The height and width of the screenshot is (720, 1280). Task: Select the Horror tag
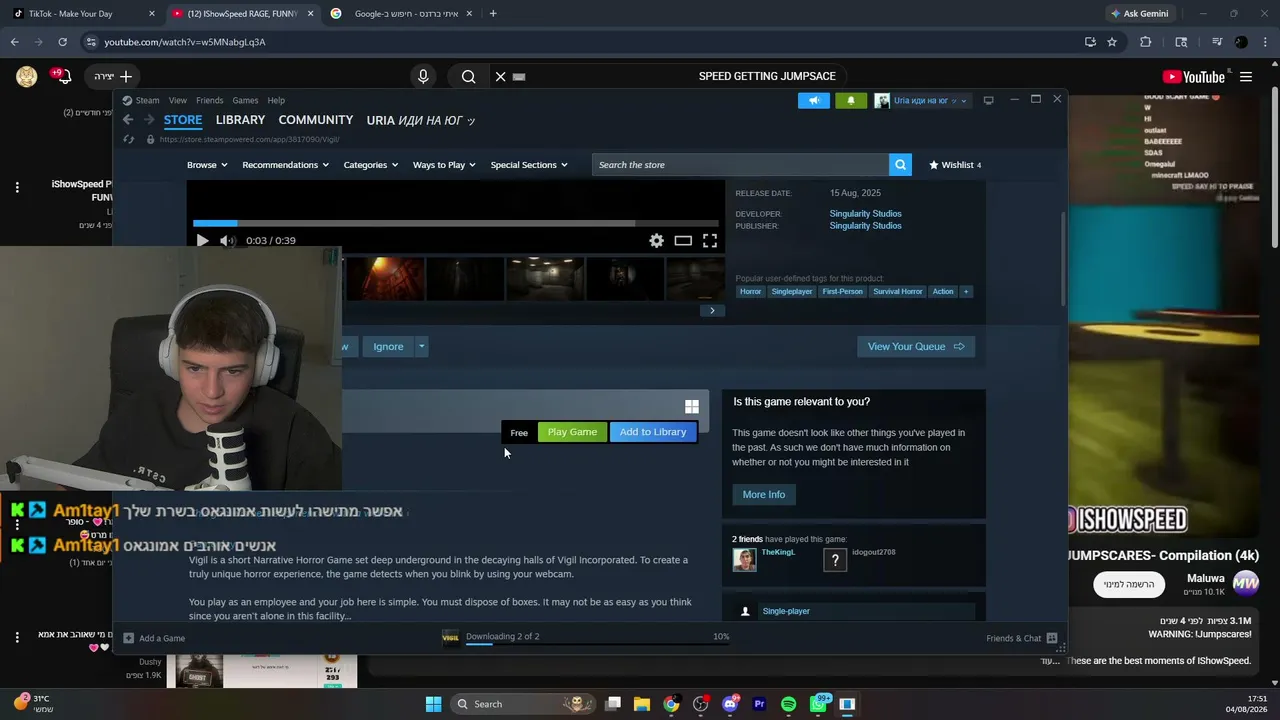tap(751, 292)
